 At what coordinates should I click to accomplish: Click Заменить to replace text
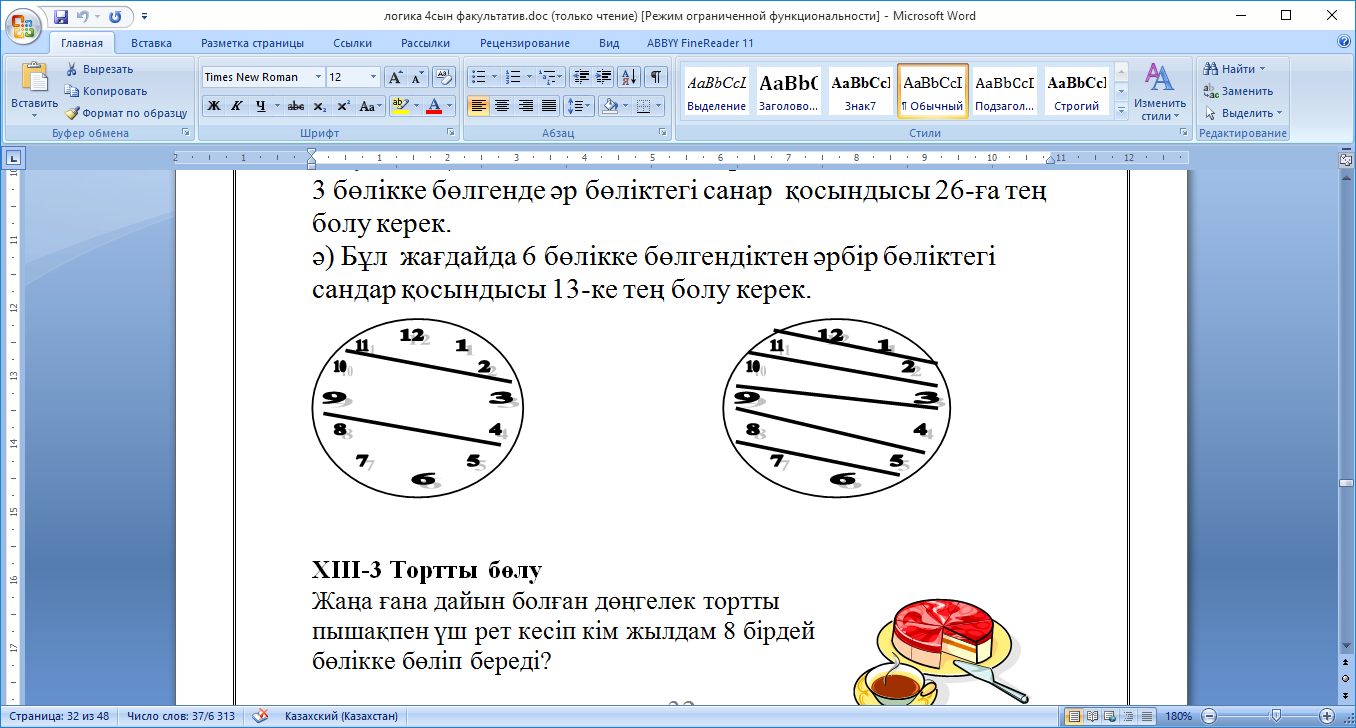(1239, 91)
